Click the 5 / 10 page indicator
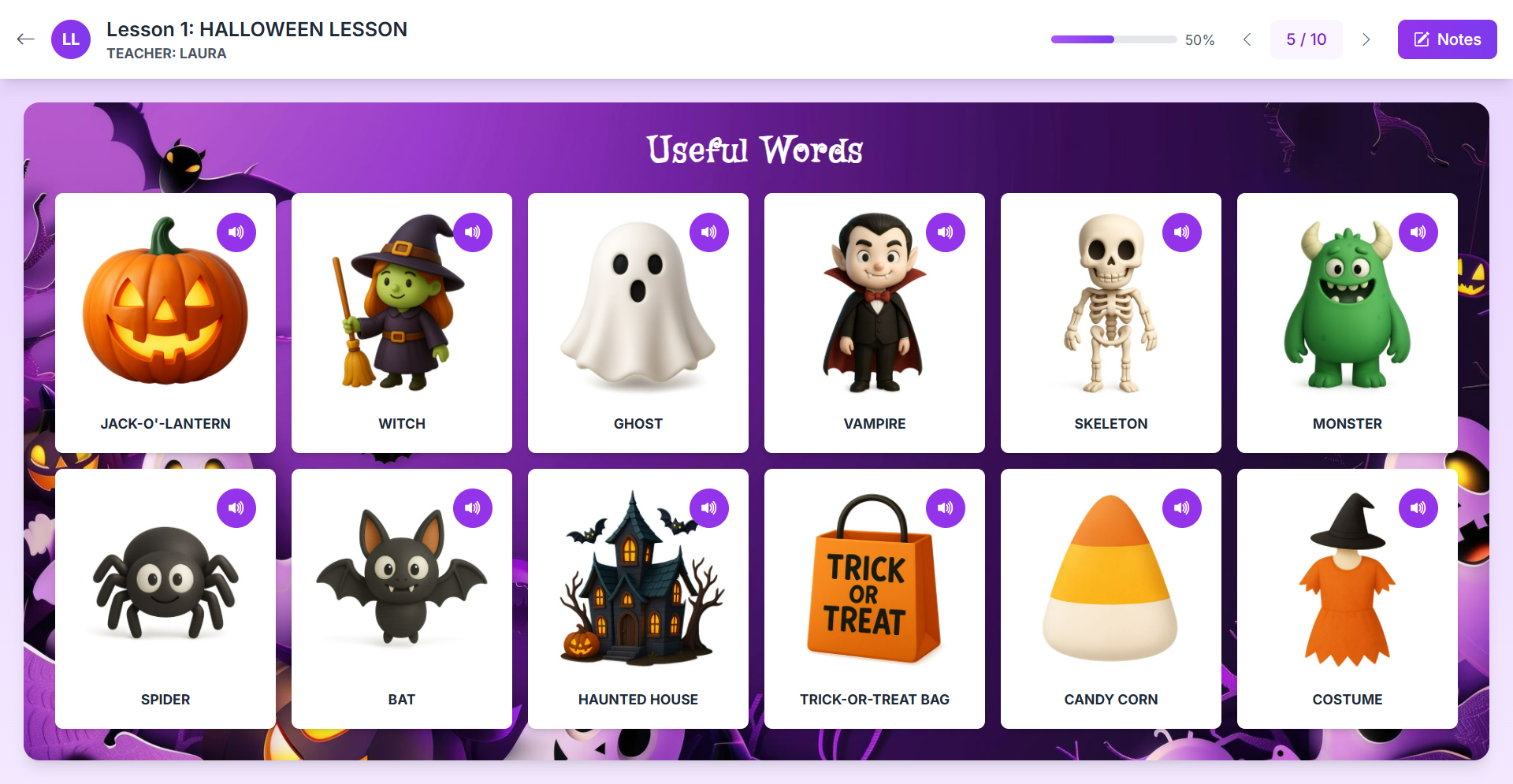1513x784 pixels. coord(1307,39)
